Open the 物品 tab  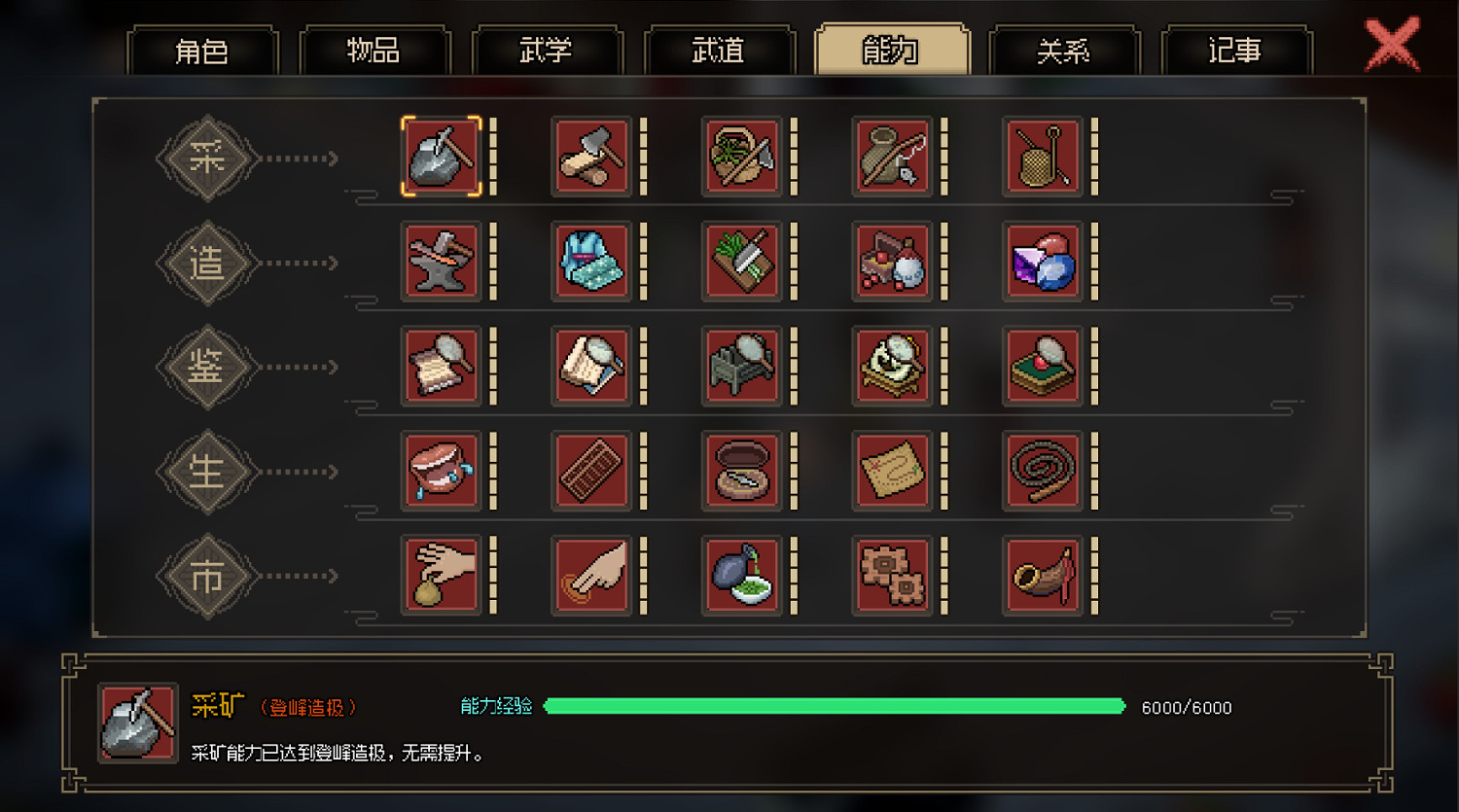point(374,51)
